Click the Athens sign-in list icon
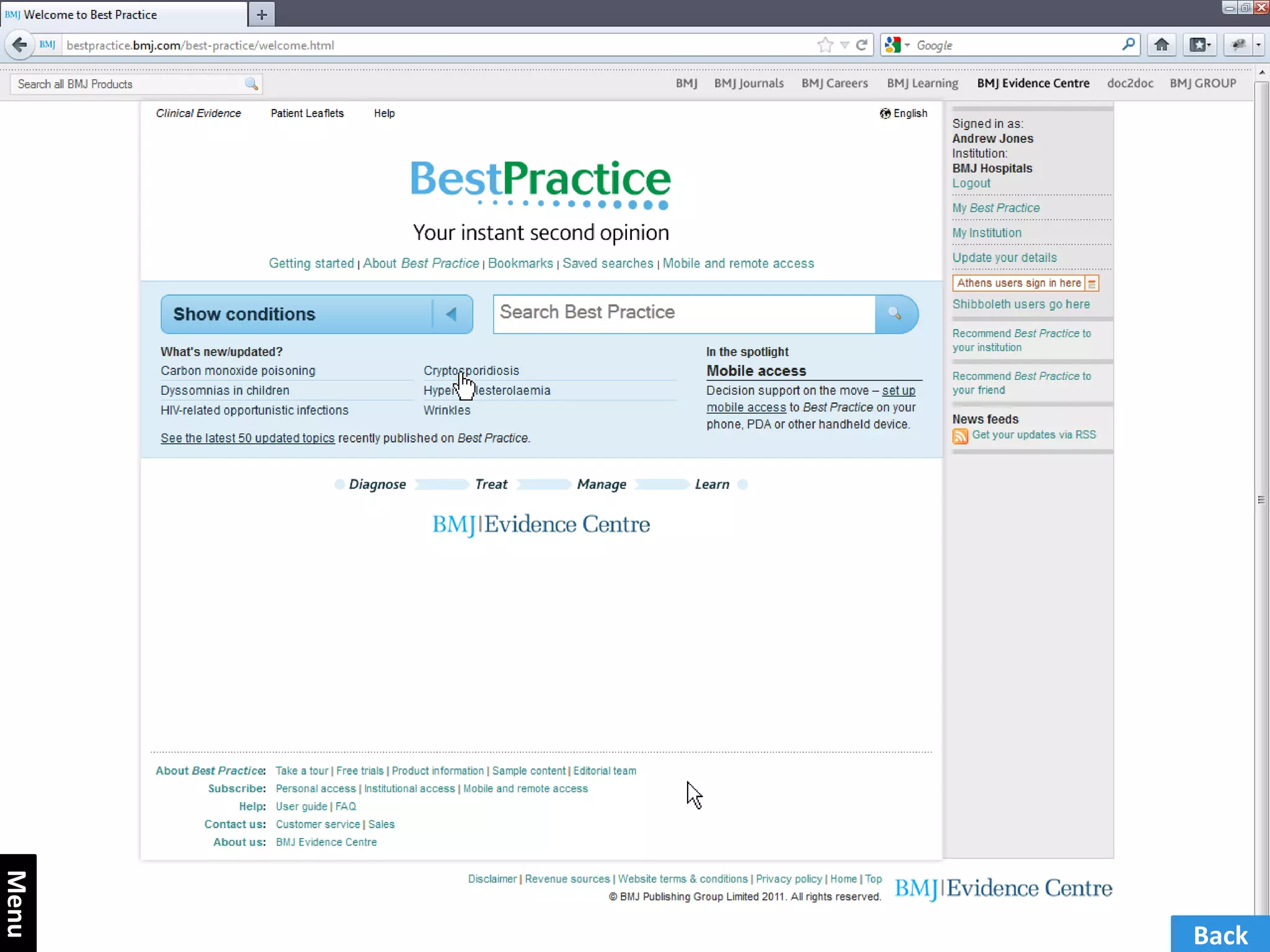 coord(1092,283)
